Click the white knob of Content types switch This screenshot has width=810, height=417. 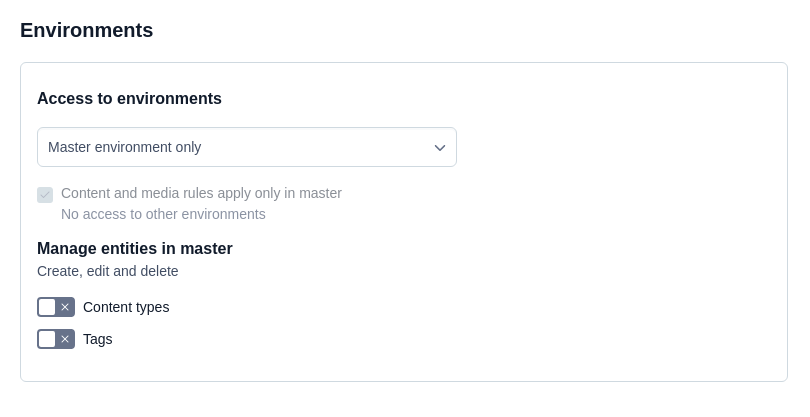[47, 307]
